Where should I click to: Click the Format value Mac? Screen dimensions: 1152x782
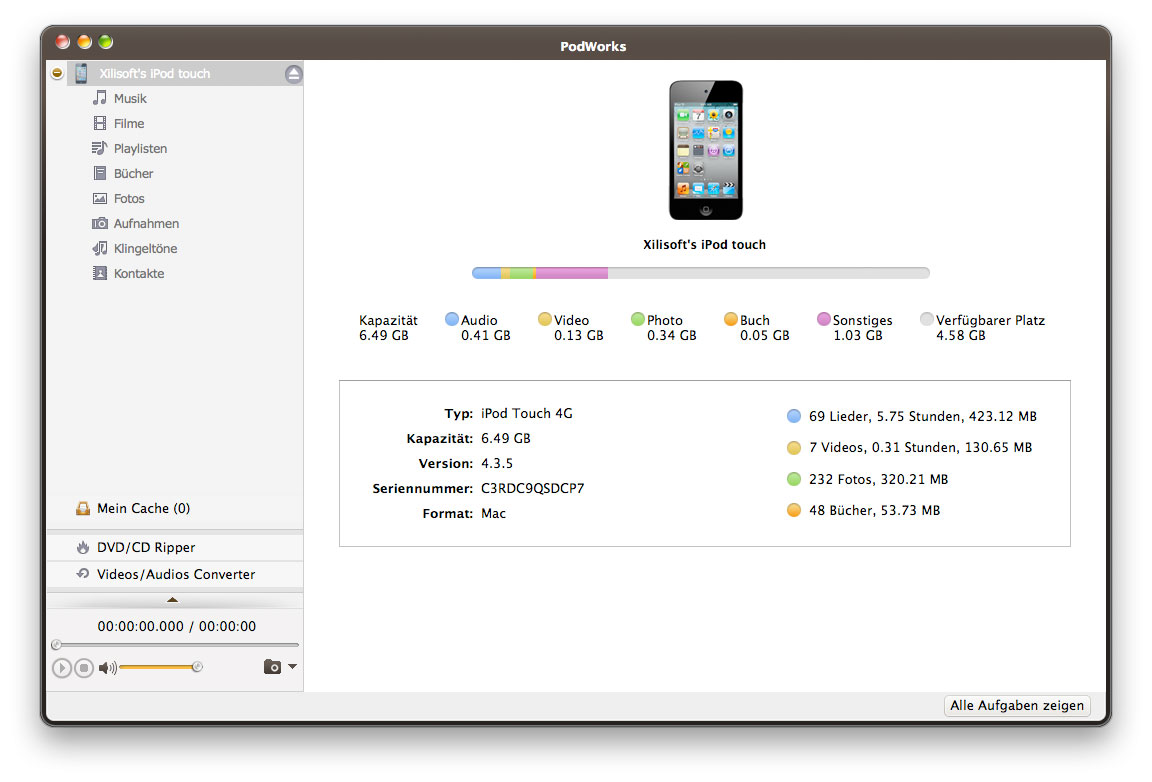click(494, 513)
